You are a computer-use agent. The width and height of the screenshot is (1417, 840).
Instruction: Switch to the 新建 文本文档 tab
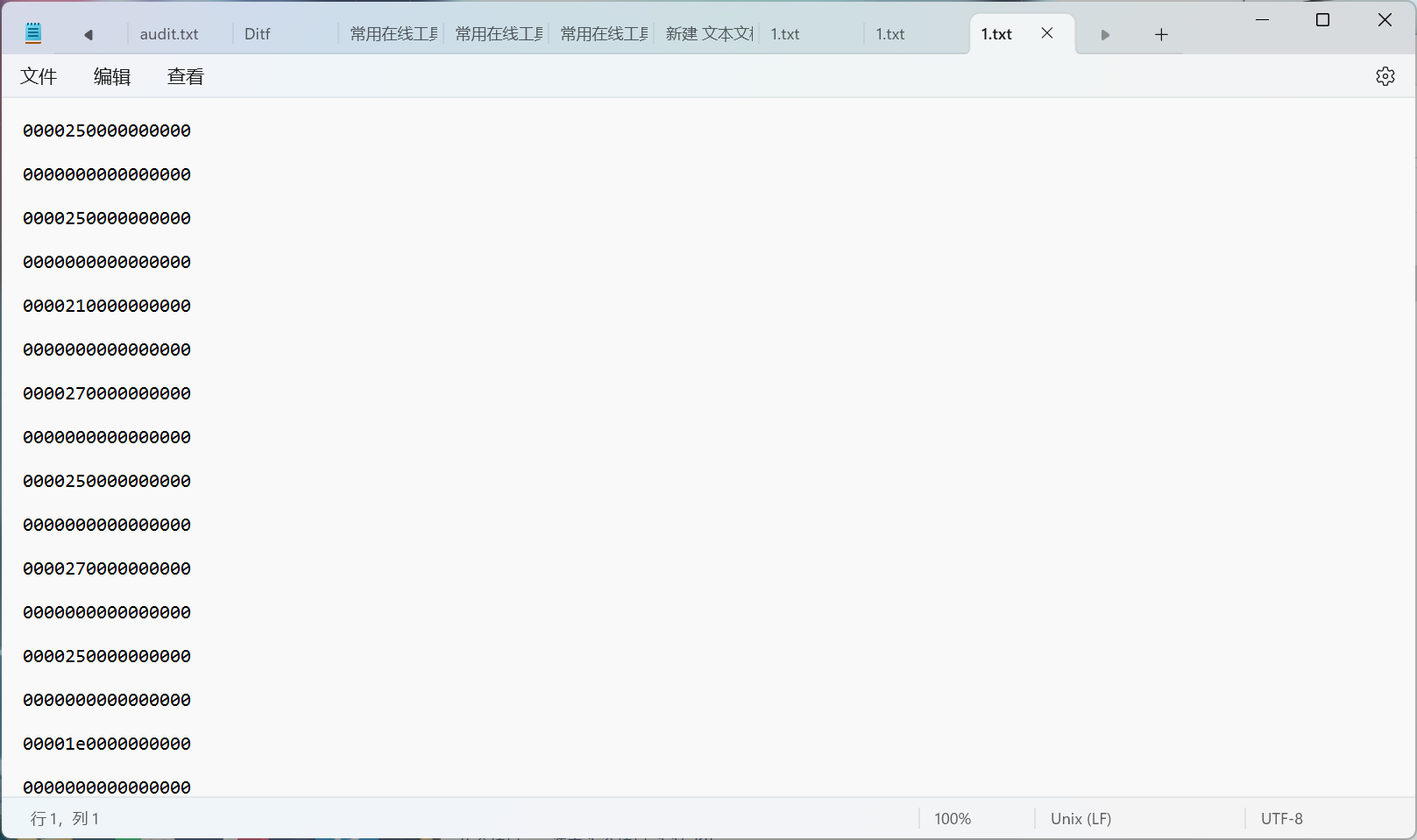[708, 34]
